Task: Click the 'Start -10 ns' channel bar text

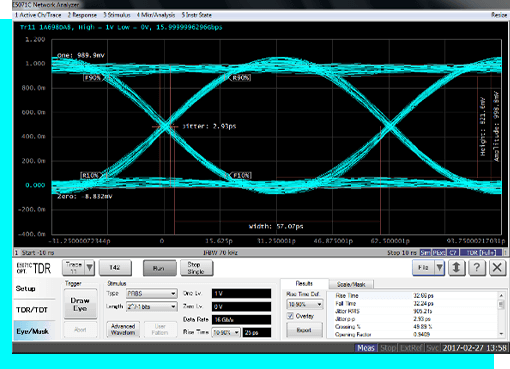Action: [38, 253]
